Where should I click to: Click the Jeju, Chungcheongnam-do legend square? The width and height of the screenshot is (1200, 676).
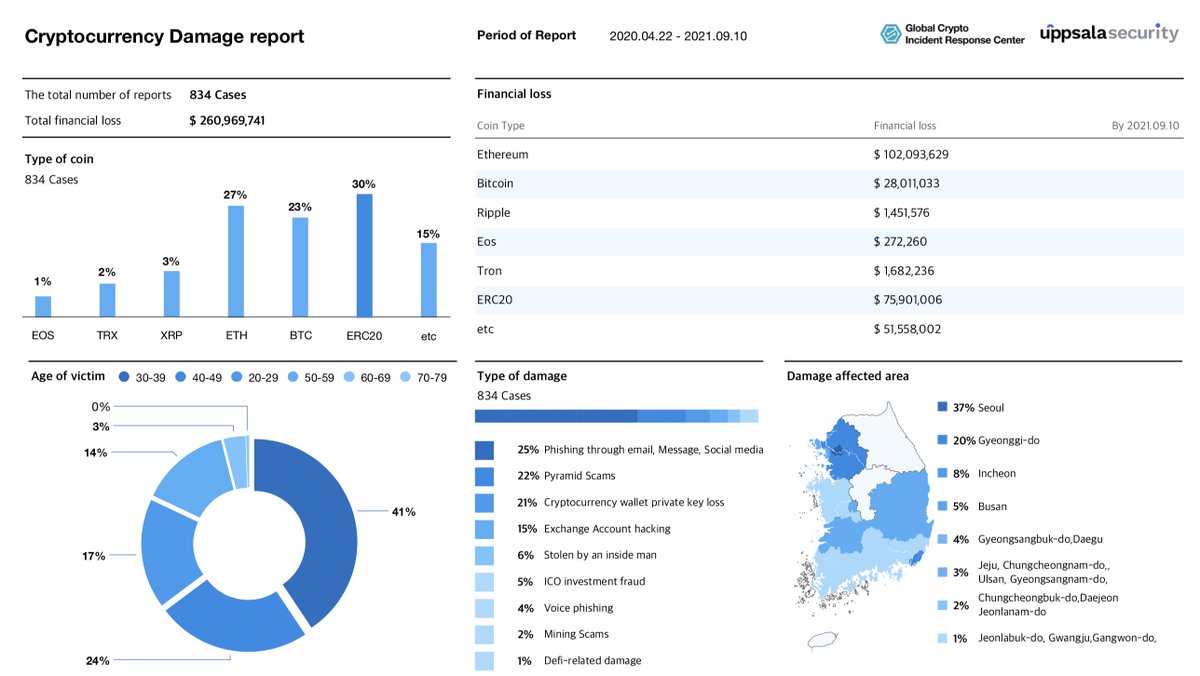pos(942,572)
